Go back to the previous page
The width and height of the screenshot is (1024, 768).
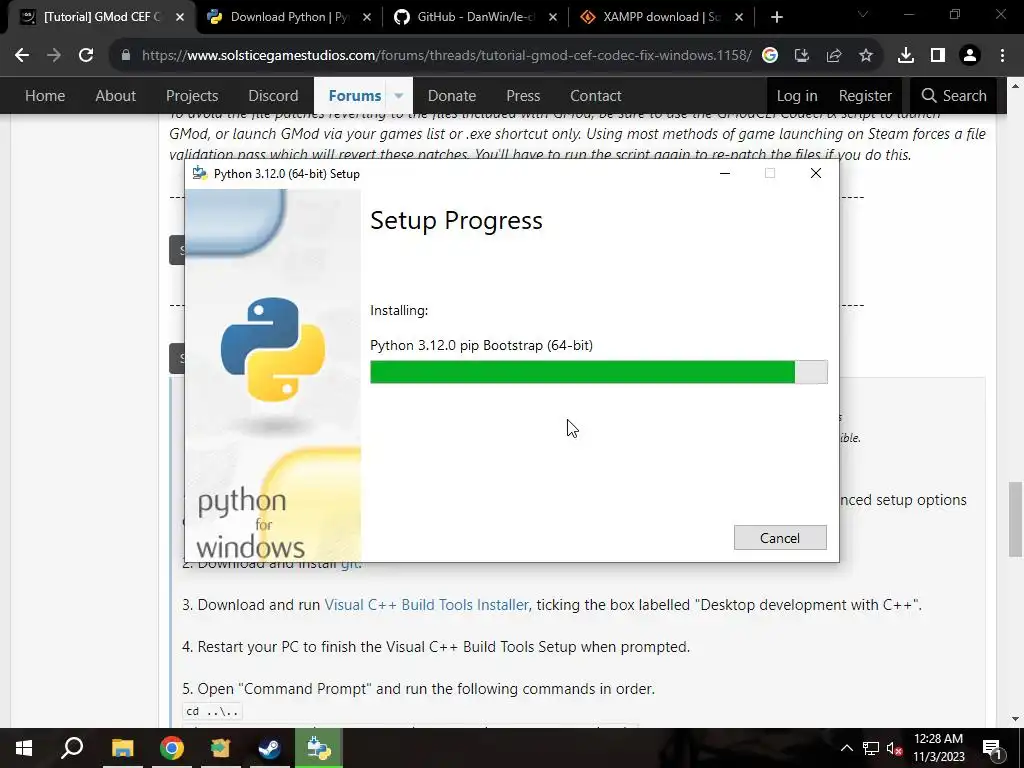point(22,56)
